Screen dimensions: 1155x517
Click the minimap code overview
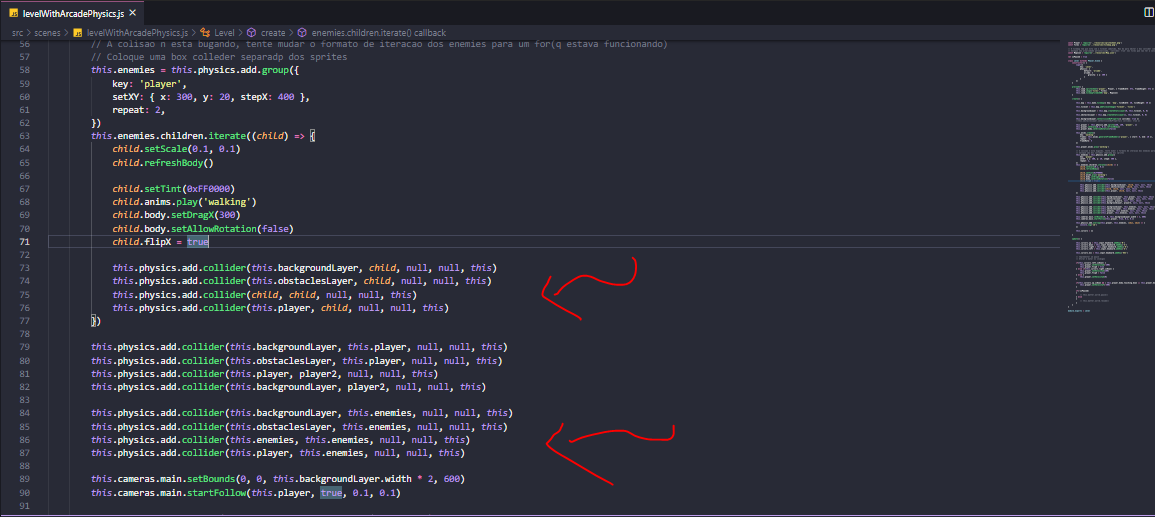[x=1109, y=177]
